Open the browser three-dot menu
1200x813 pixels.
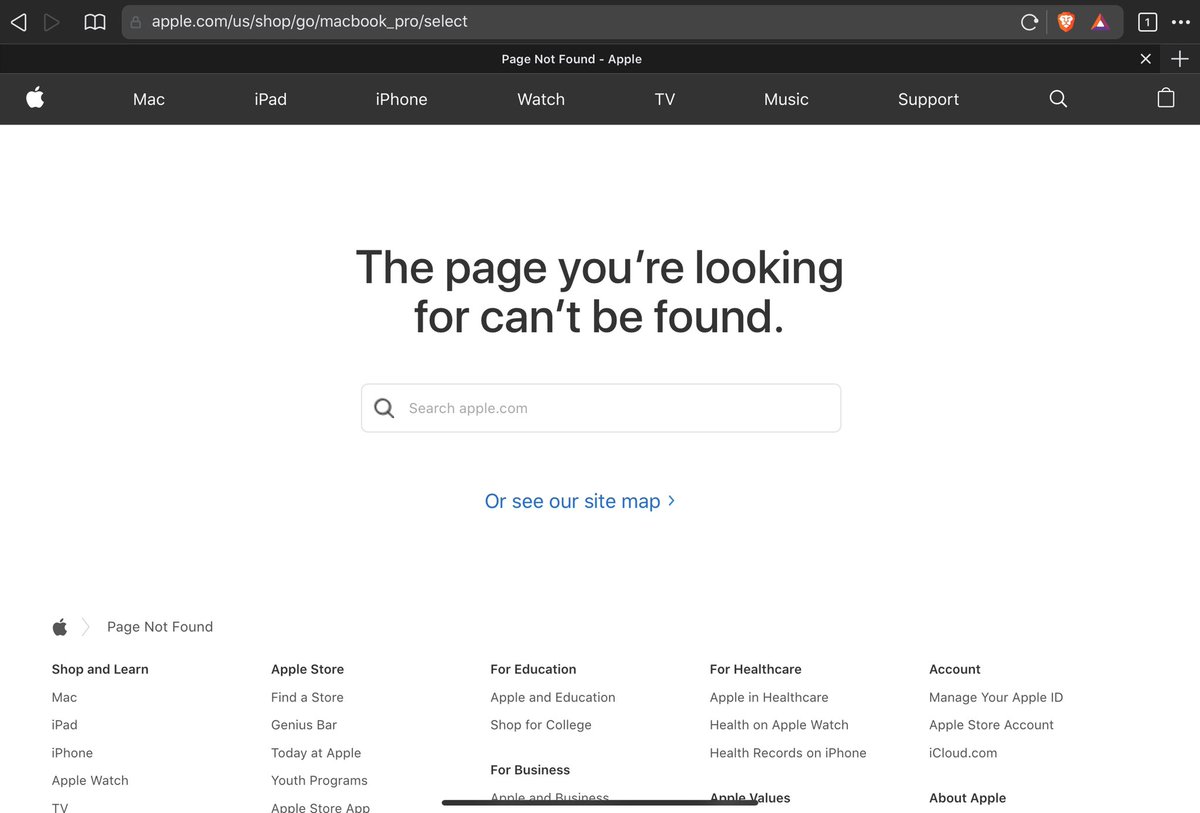1180,22
